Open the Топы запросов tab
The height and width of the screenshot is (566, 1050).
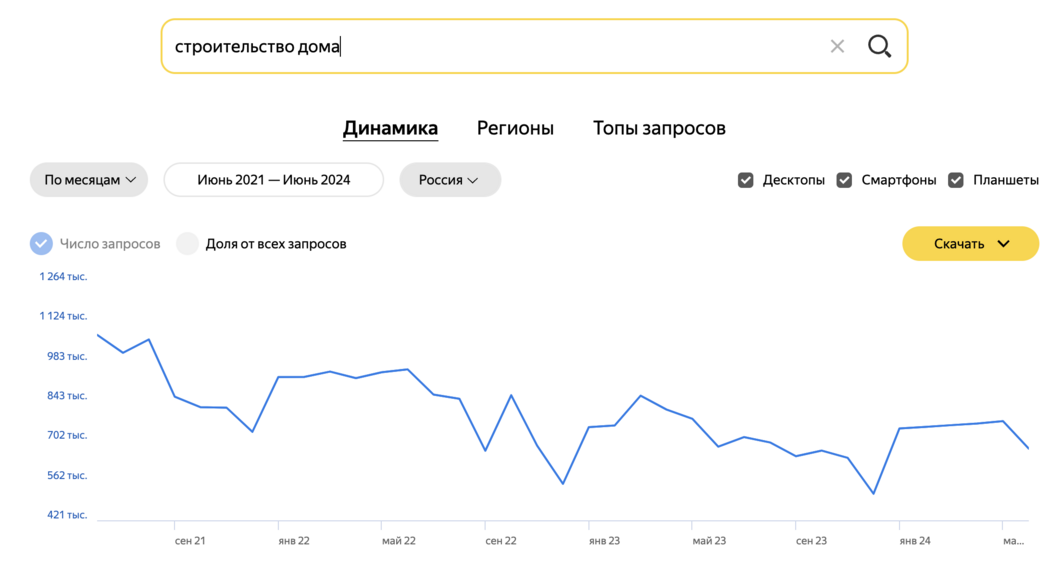tap(659, 128)
